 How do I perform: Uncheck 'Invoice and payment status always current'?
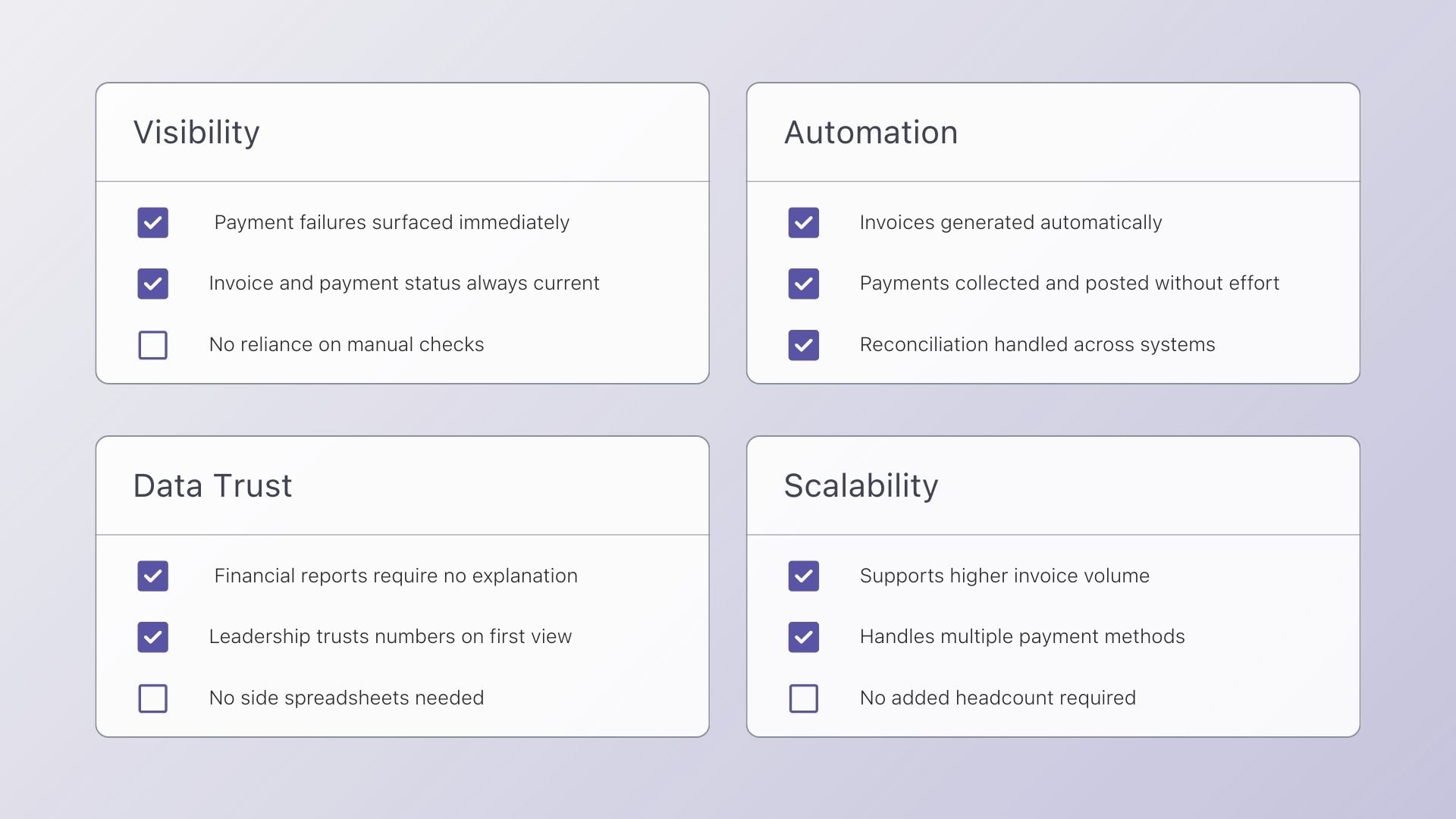coord(152,284)
